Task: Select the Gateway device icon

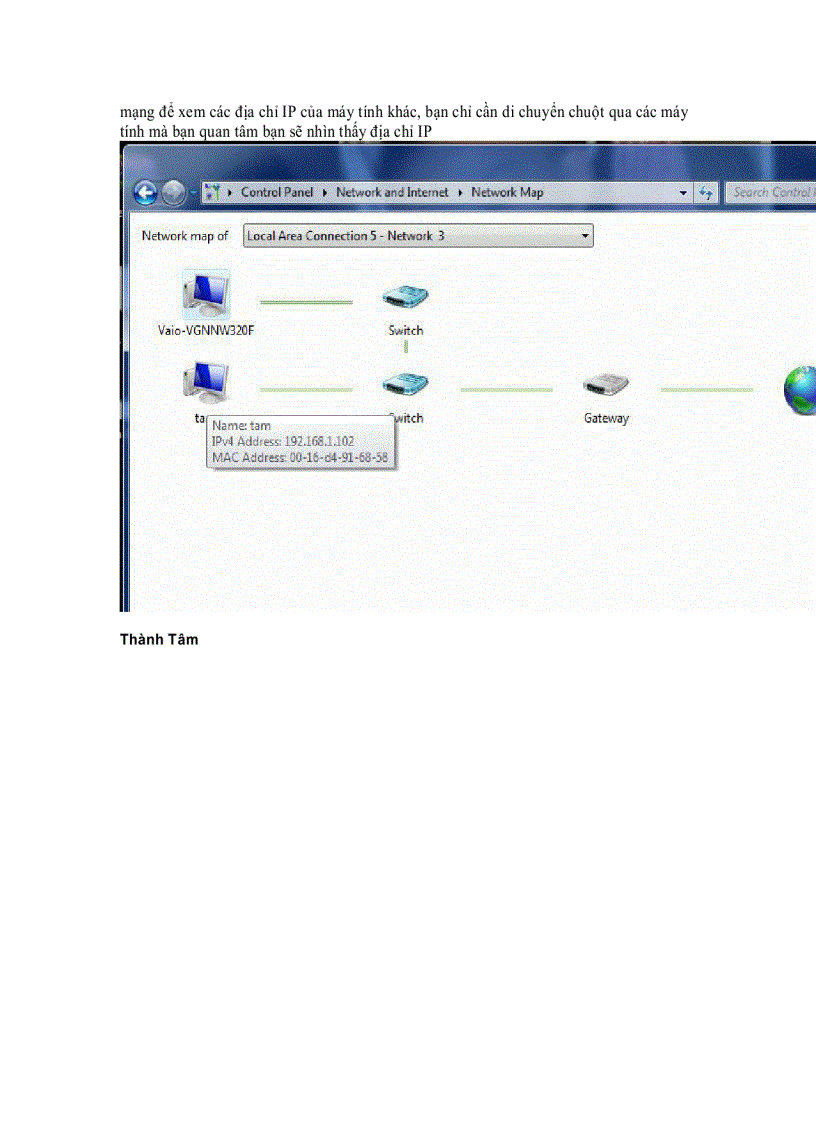Action: click(605, 383)
